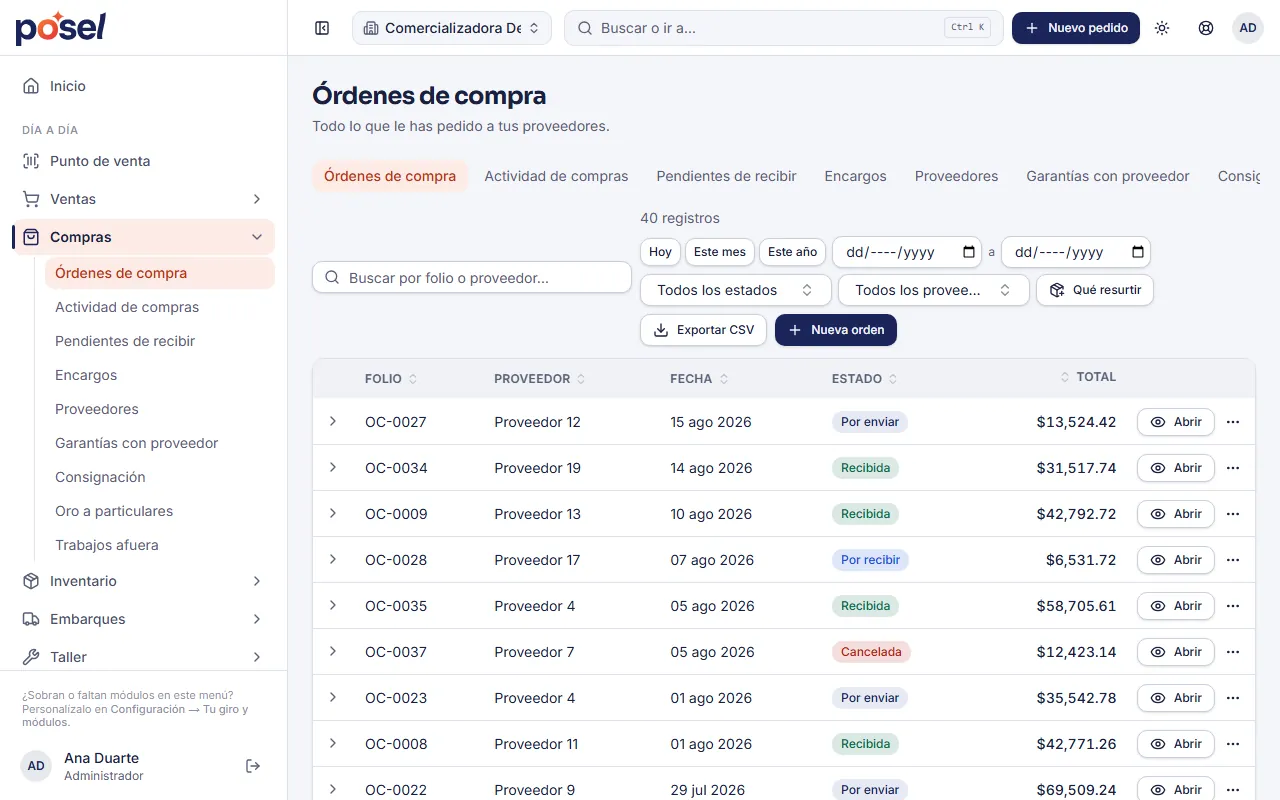Filter records by Este mes
1280x800 pixels.
(720, 252)
